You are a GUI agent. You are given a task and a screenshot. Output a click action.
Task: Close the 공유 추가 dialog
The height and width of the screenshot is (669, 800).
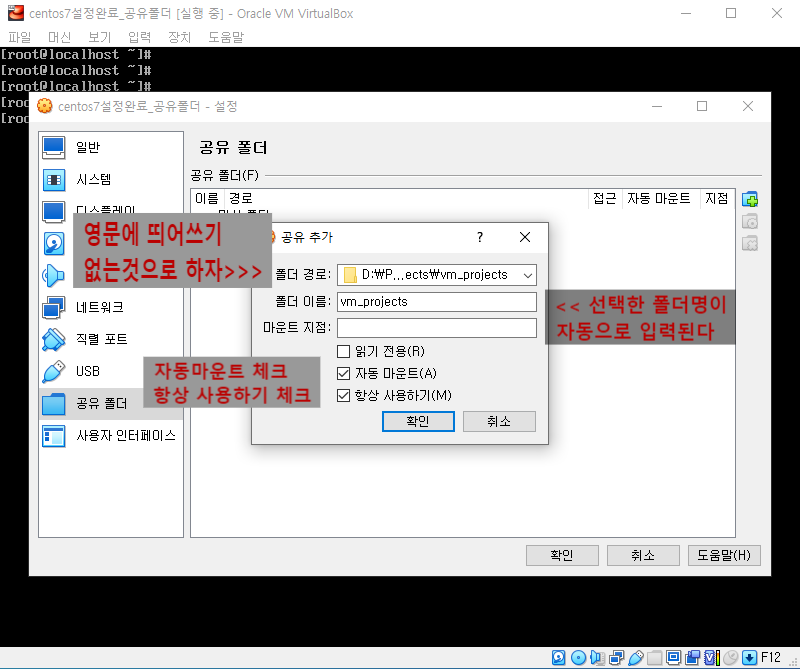coord(525,237)
